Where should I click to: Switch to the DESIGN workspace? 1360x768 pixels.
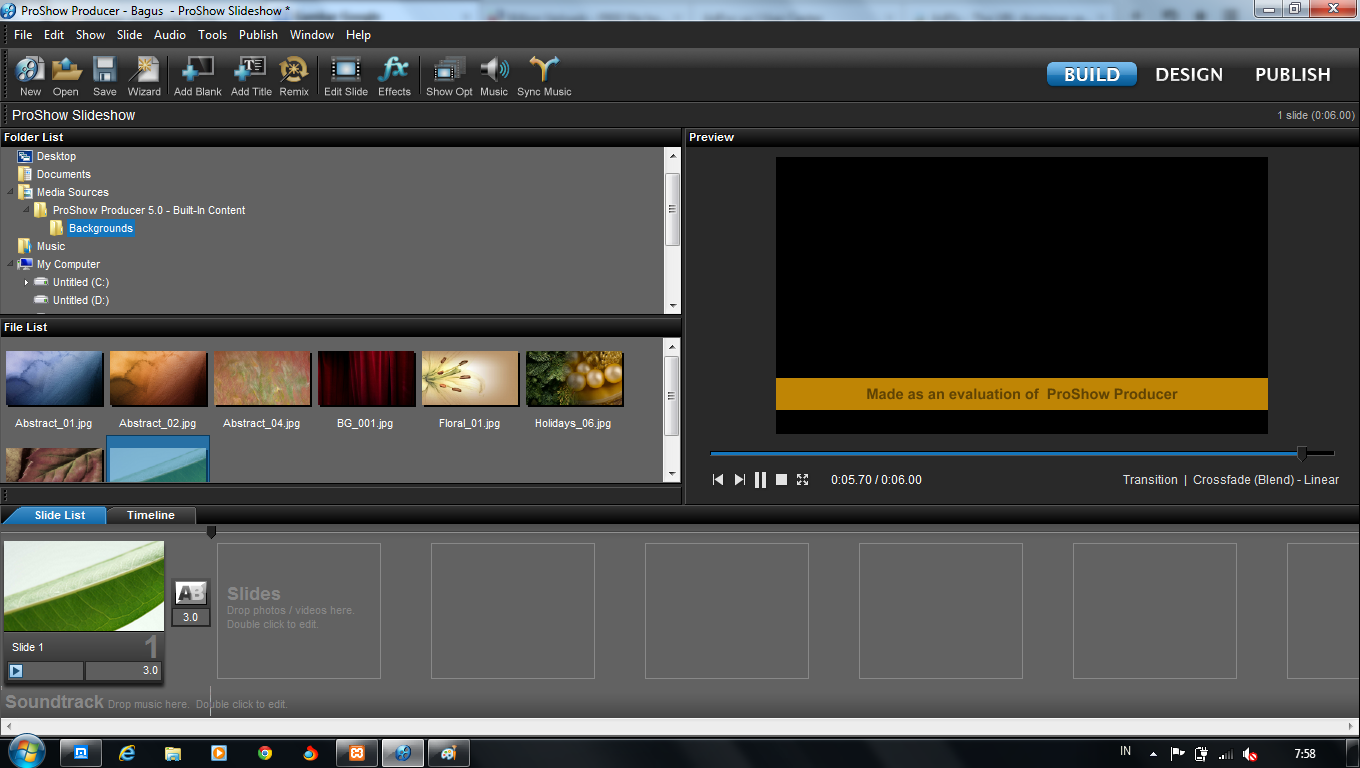pos(1189,74)
